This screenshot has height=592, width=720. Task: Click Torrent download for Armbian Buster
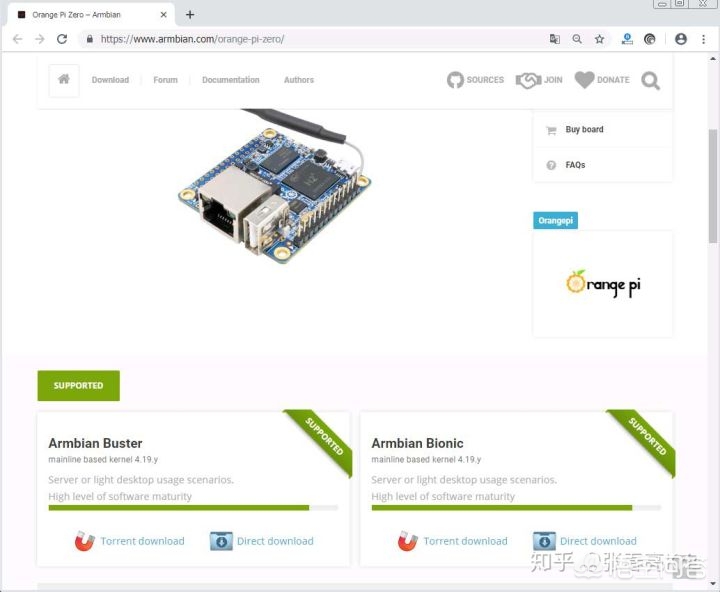click(142, 541)
